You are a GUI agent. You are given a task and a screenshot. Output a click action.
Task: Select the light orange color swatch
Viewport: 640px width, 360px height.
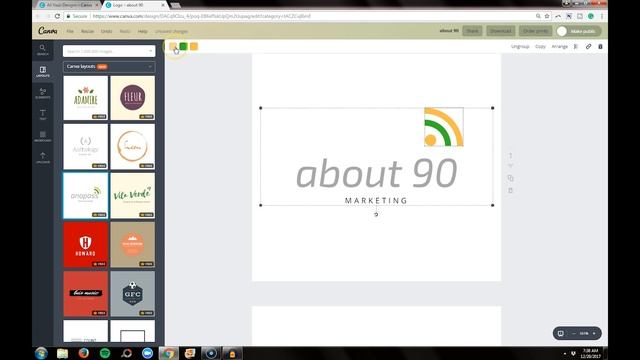pyautogui.click(x=173, y=46)
